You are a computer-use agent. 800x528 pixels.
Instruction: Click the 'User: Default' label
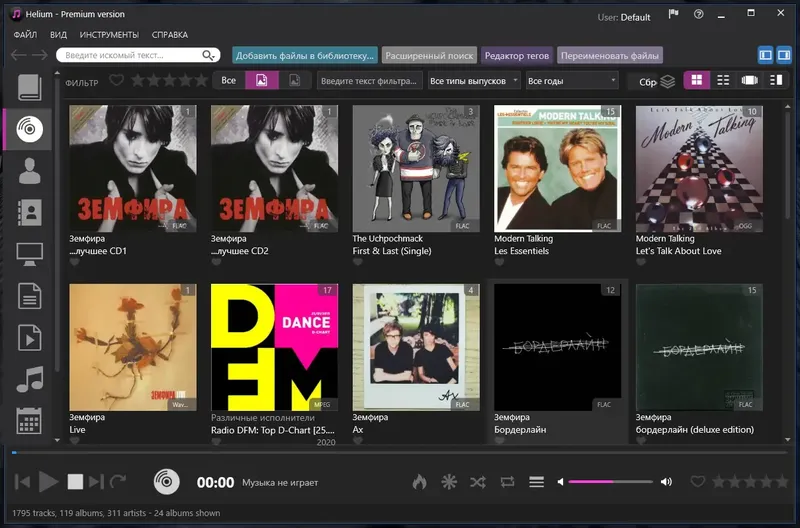624,17
